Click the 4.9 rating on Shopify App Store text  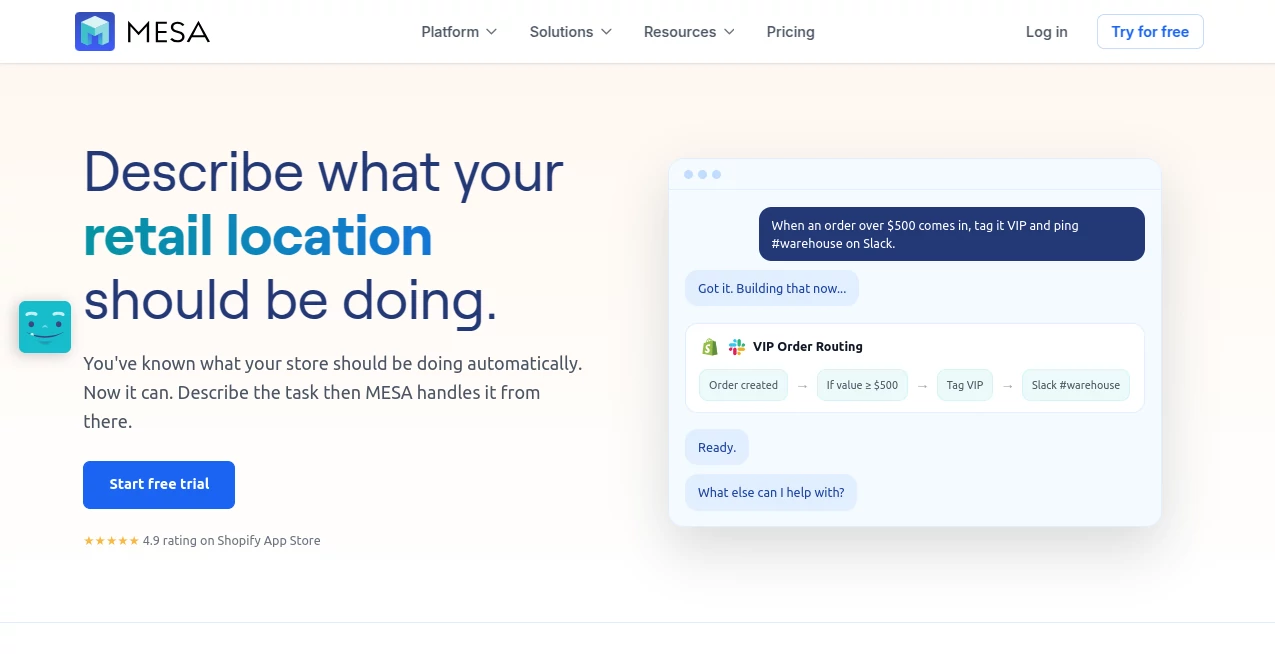click(231, 541)
